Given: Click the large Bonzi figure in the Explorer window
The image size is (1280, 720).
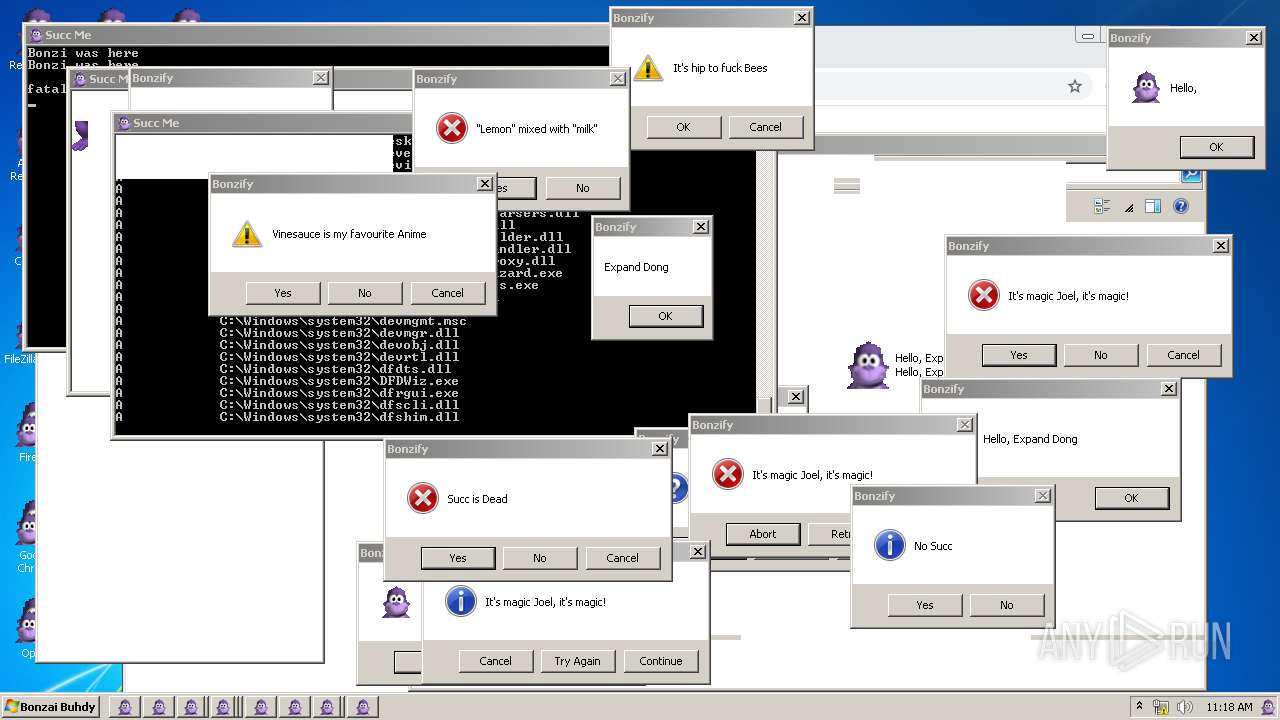Looking at the screenshot, I should (867, 365).
